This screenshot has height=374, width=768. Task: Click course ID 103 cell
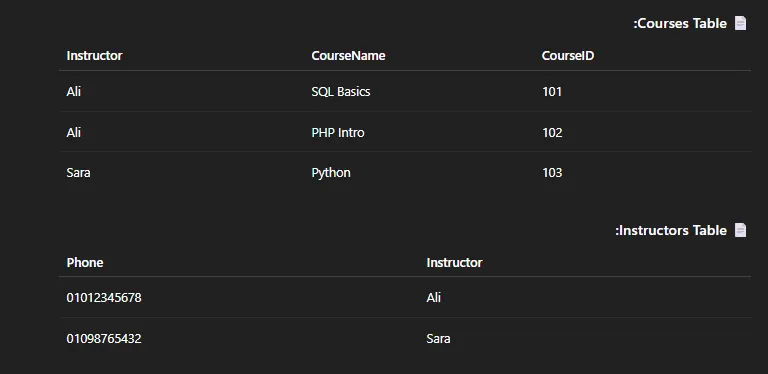tap(552, 173)
